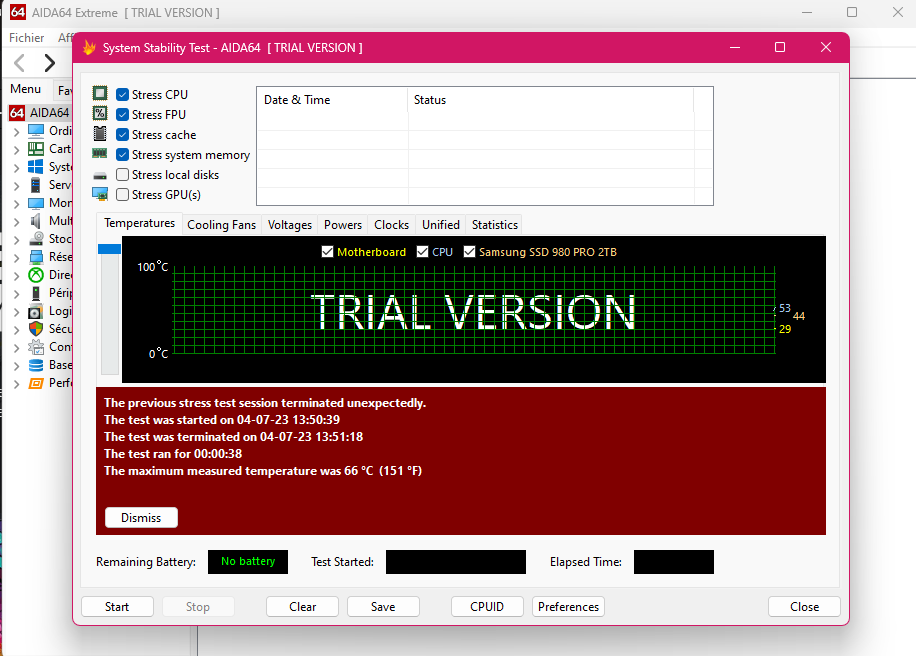Toggle Samsung SSD 980 PRO 2TB checkbox
Screen dimensions: 916x656
(x=469, y=251)
